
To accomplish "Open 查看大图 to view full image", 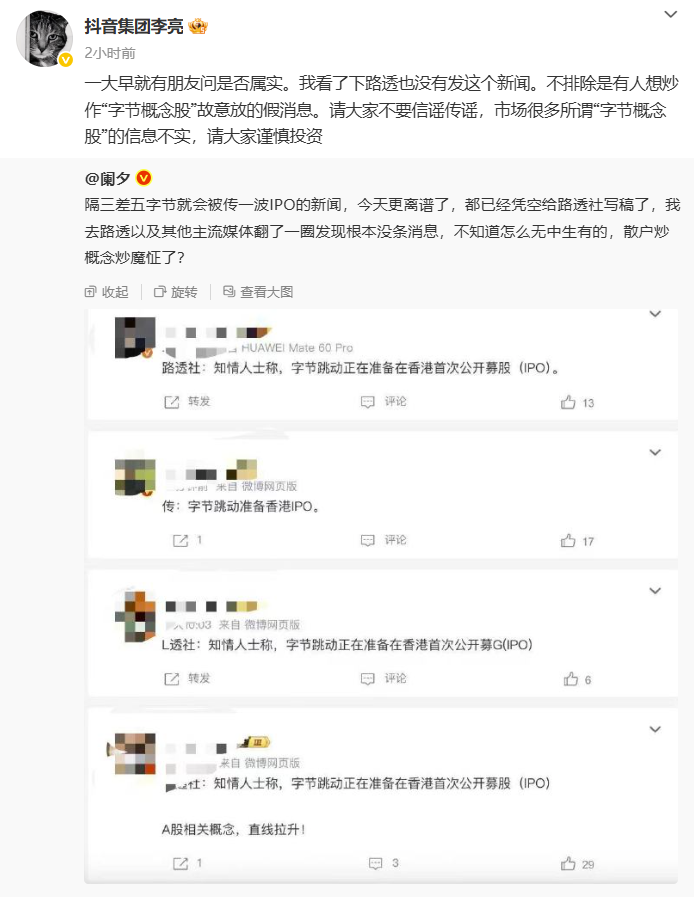I will [x=258, y=292].
